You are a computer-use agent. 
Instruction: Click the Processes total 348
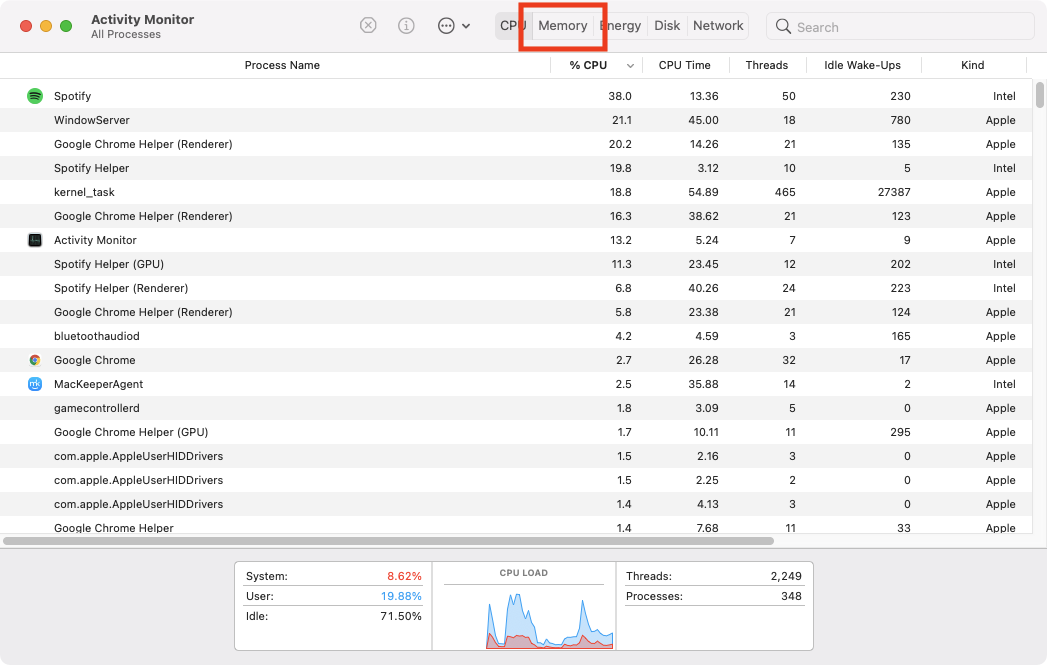791,596
